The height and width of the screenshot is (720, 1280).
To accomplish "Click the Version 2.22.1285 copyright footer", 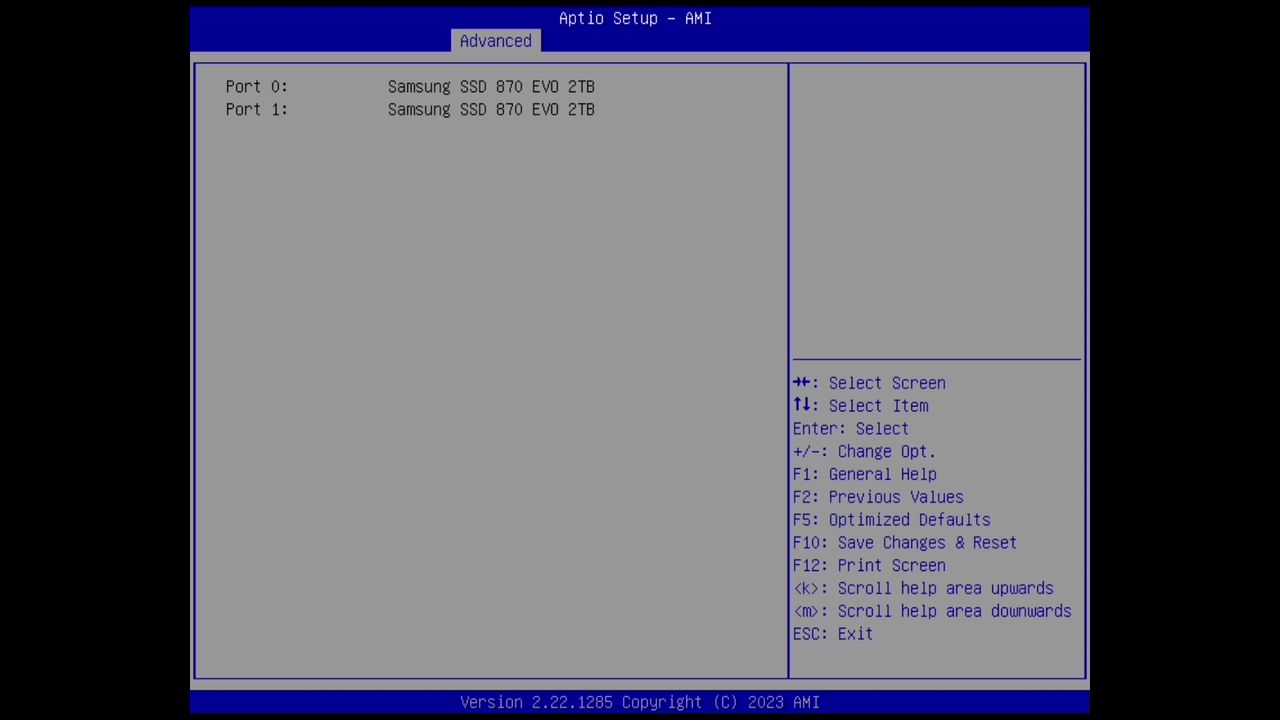I will 640,703.
